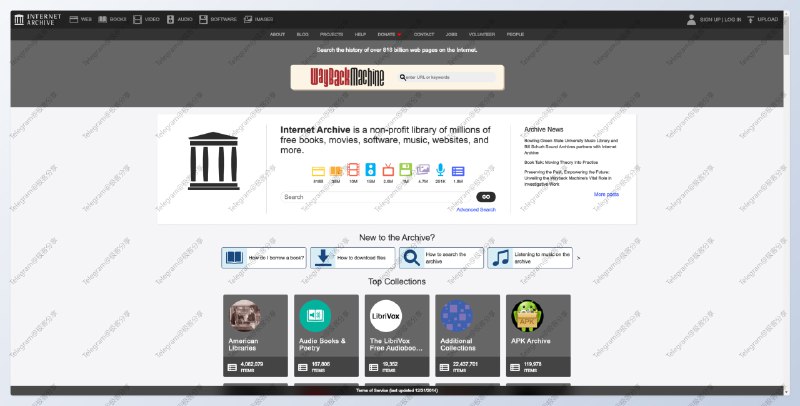Click the Wayback Machine URL input field

(450, 77)
